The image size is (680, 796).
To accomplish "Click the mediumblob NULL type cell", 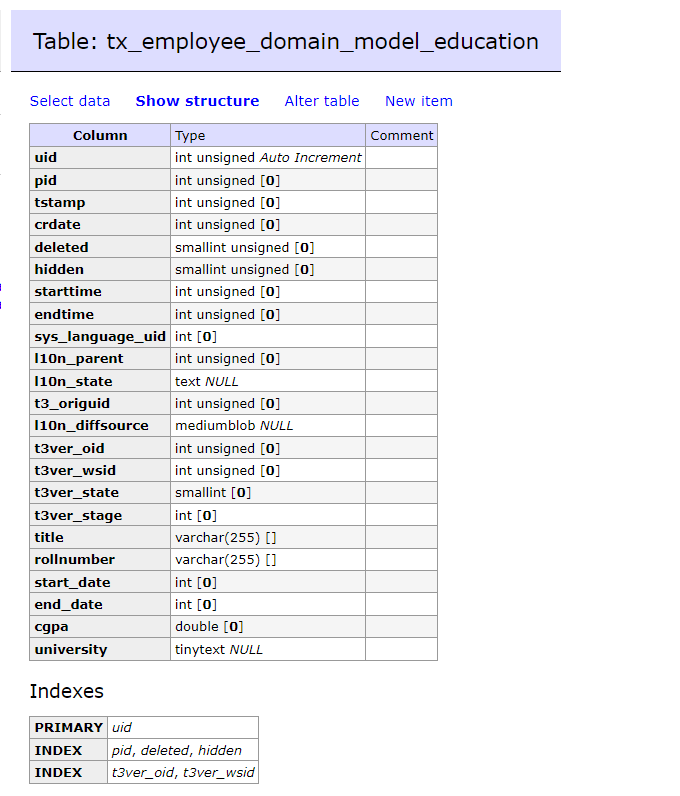I will pyautogui.click(x=234, y=425).
